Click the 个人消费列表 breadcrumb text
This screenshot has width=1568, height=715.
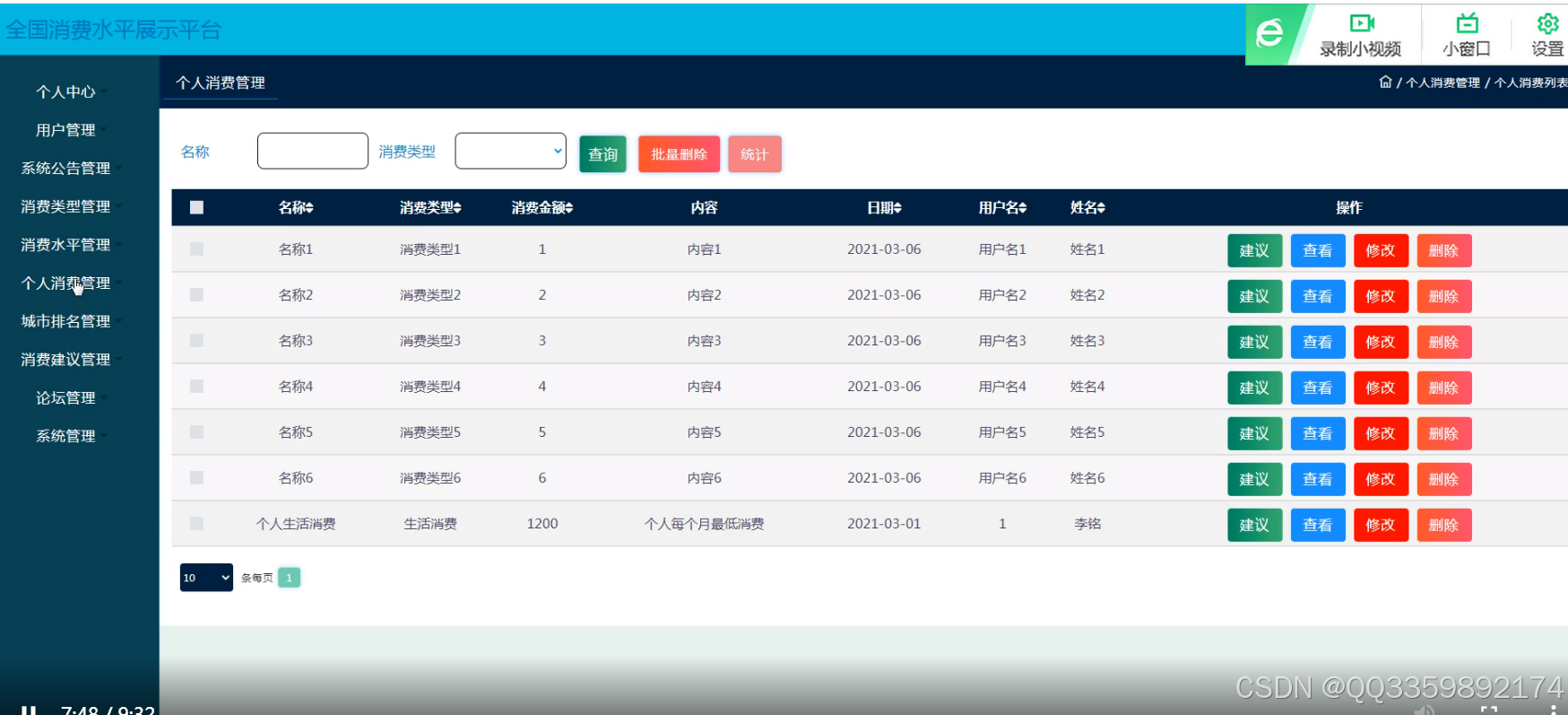(x=1530, y=83)
